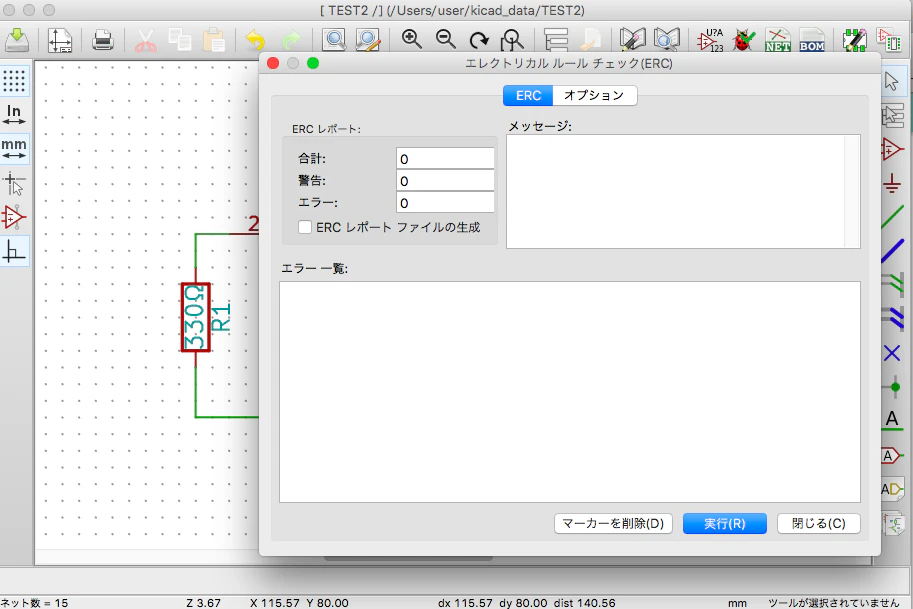The height and width of the screenshot is (609, 913).
Task: Toggle hidden pins op-amp icon on left
Action: coord(14,217)
